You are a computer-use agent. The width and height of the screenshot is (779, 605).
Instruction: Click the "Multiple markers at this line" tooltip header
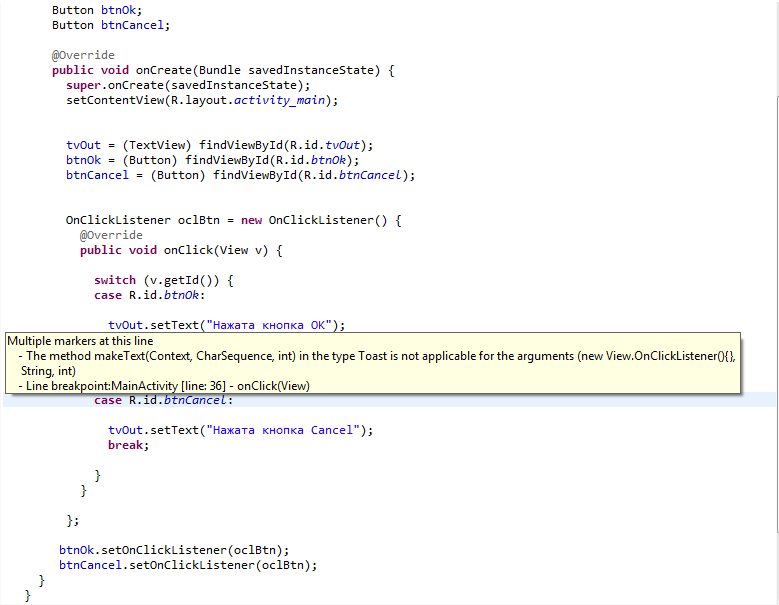pos(80,341)
